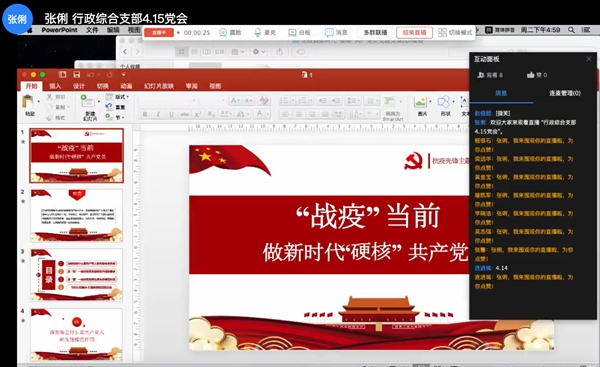Click the like thumbs-up icon
The width and height of the screenshot is (600, 367).
click(530, 75)
